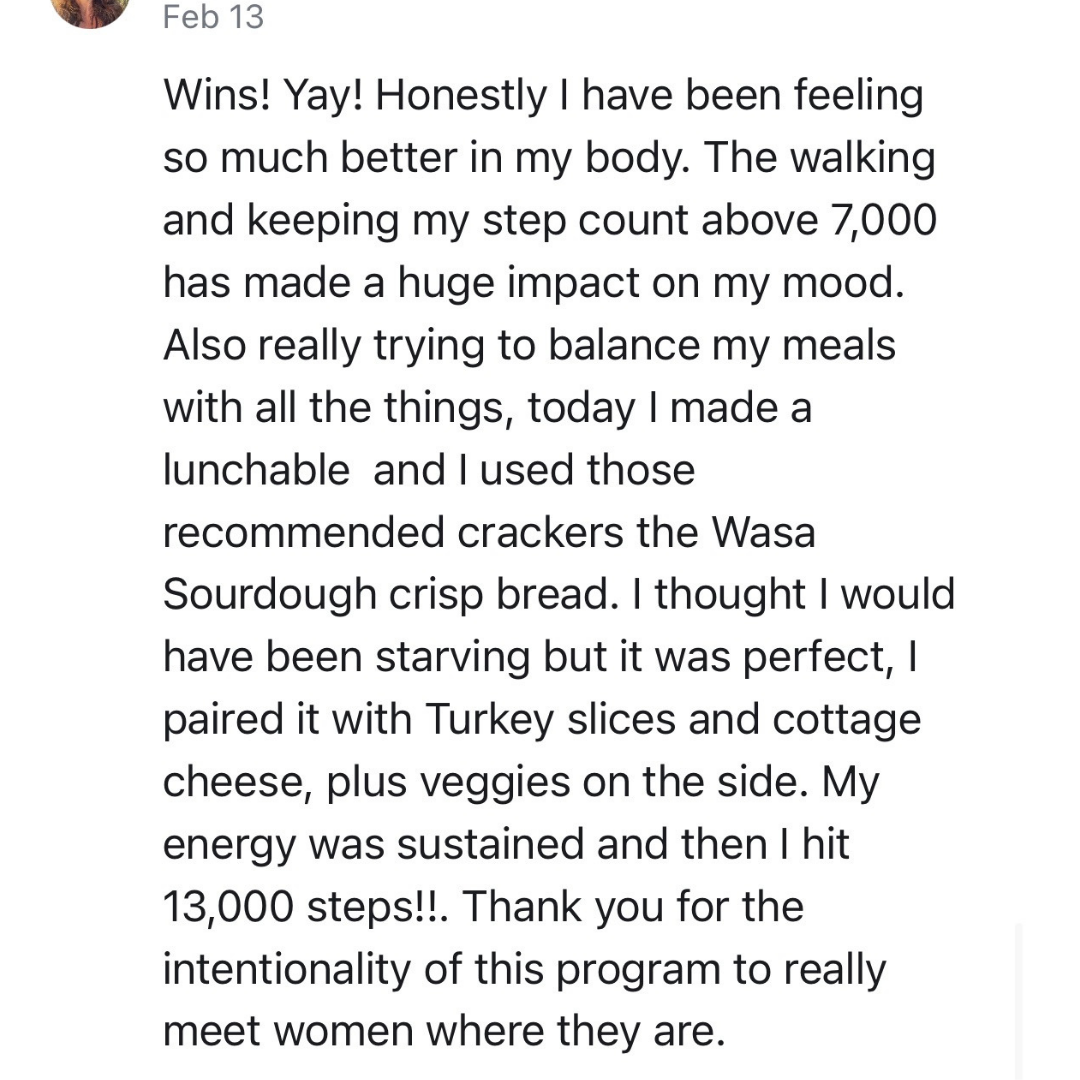Click the Feb 13 post date

coord(213,17)
